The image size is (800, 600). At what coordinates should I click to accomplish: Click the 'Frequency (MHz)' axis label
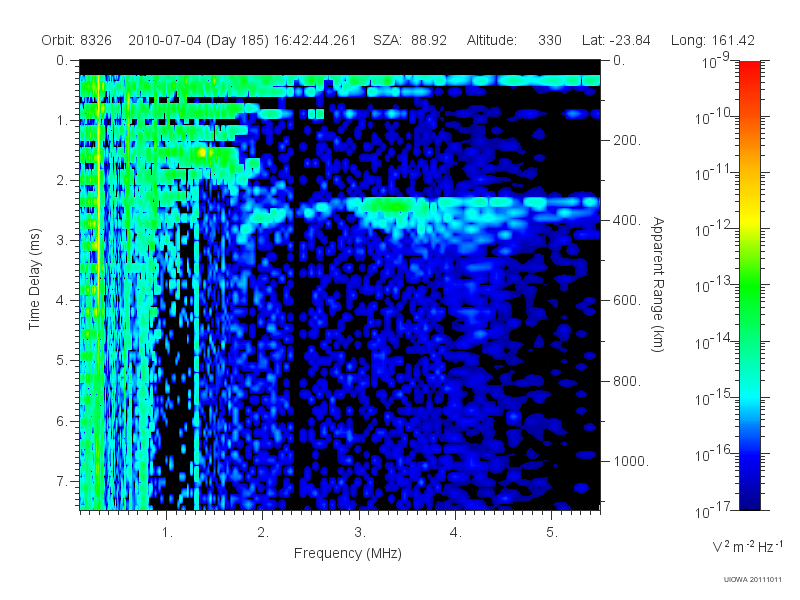[x=347, y=553]
